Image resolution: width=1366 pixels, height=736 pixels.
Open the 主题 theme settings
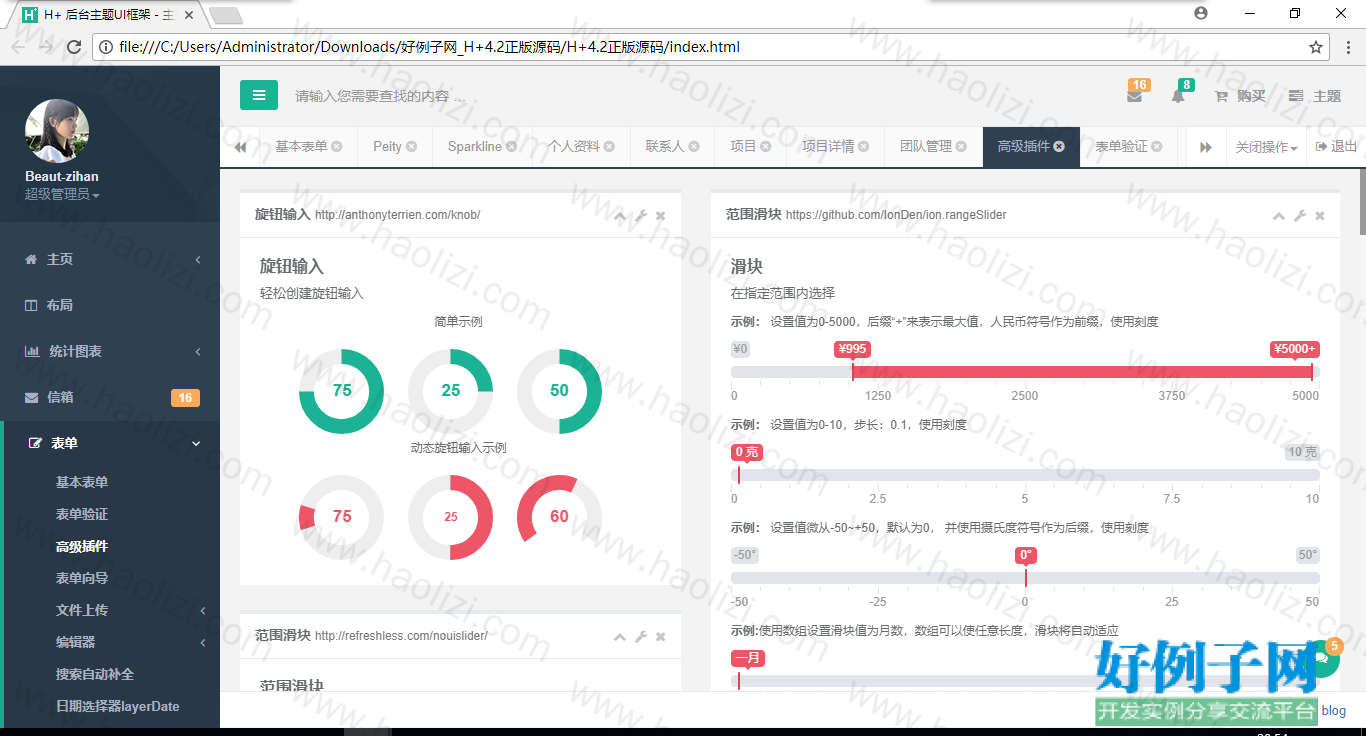[1315, 96]
